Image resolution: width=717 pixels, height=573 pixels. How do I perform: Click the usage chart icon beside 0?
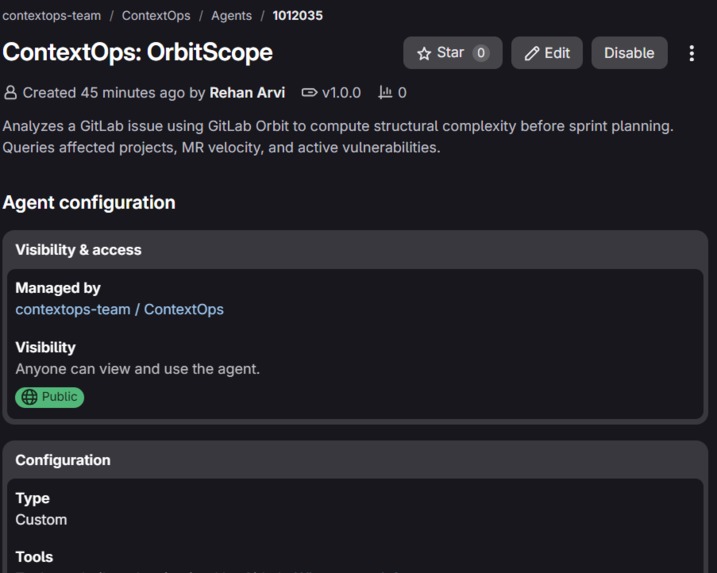click(x=385, y=93)
